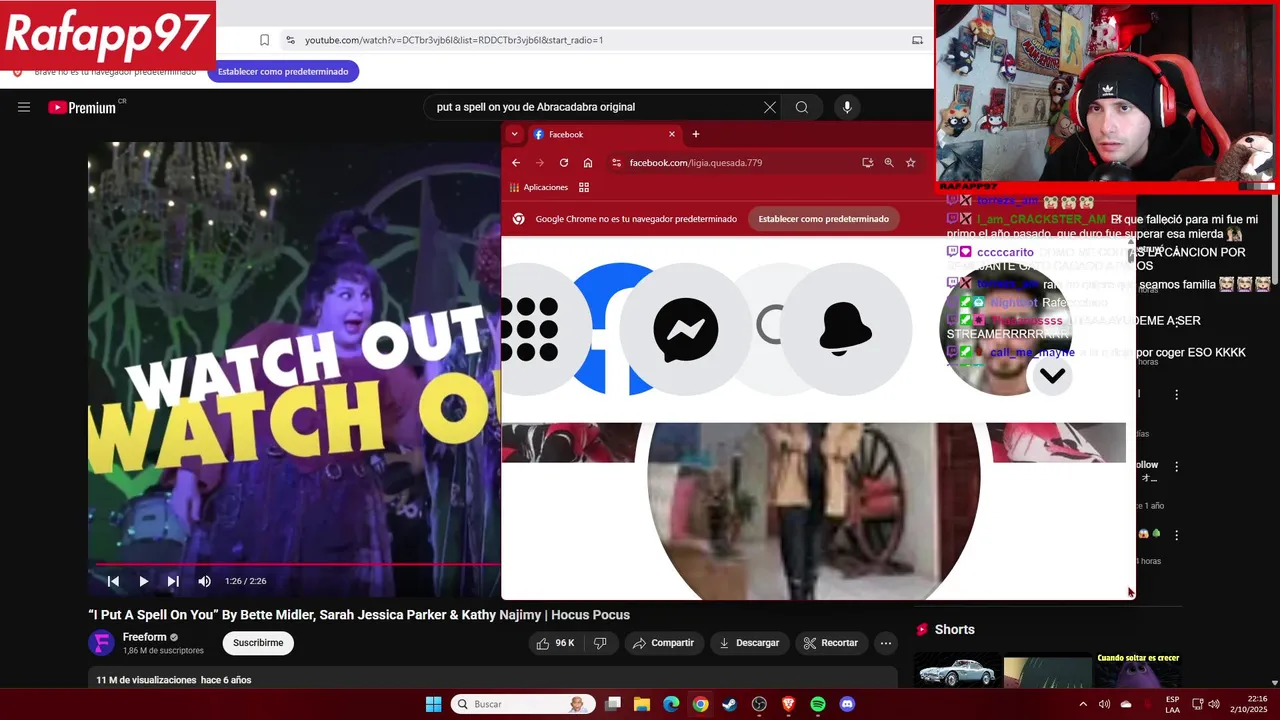Skip to the next video in player
Image resolution: width=1280 pixels, height=720 pixels.
click(x=173, y=581)
